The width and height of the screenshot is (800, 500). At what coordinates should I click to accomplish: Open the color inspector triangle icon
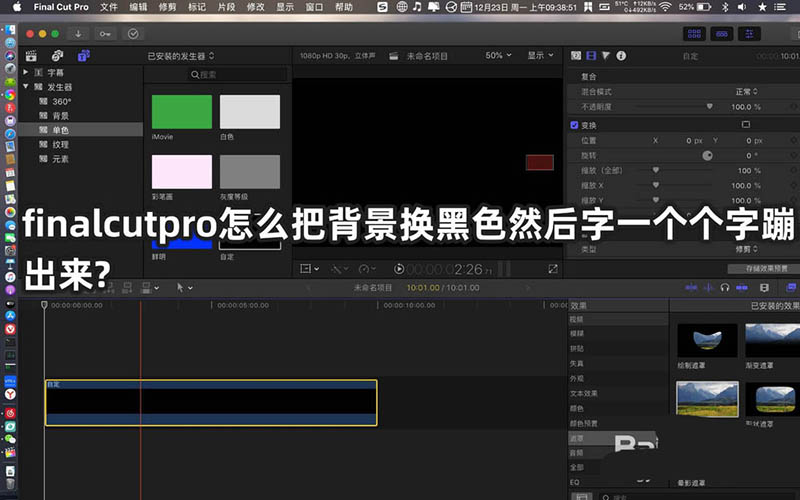606,56
